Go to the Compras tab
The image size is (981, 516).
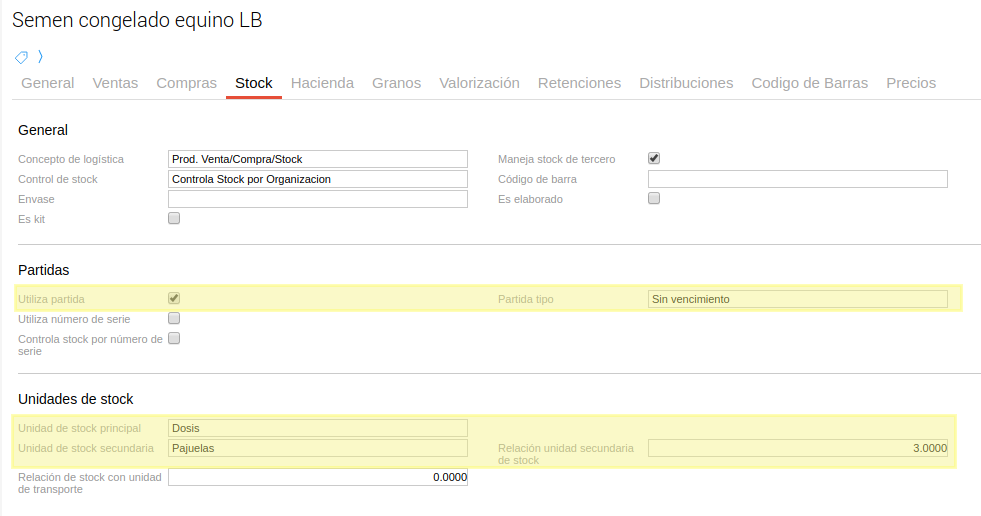[186, 83]
